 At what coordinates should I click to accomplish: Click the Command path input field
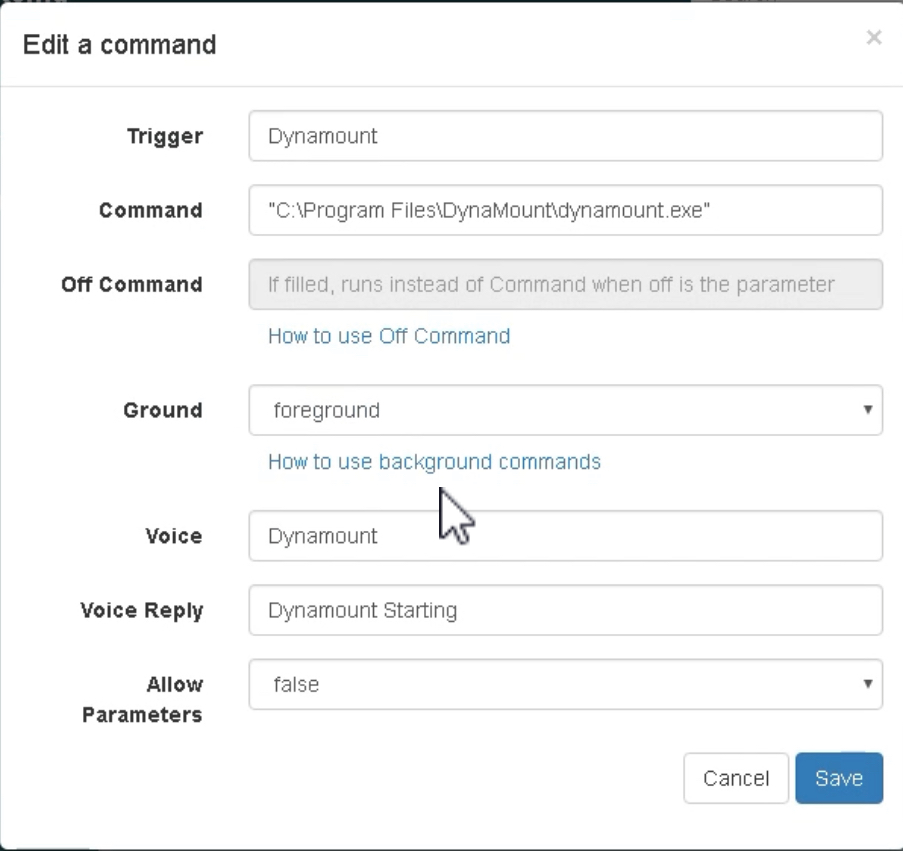(566, 210)
